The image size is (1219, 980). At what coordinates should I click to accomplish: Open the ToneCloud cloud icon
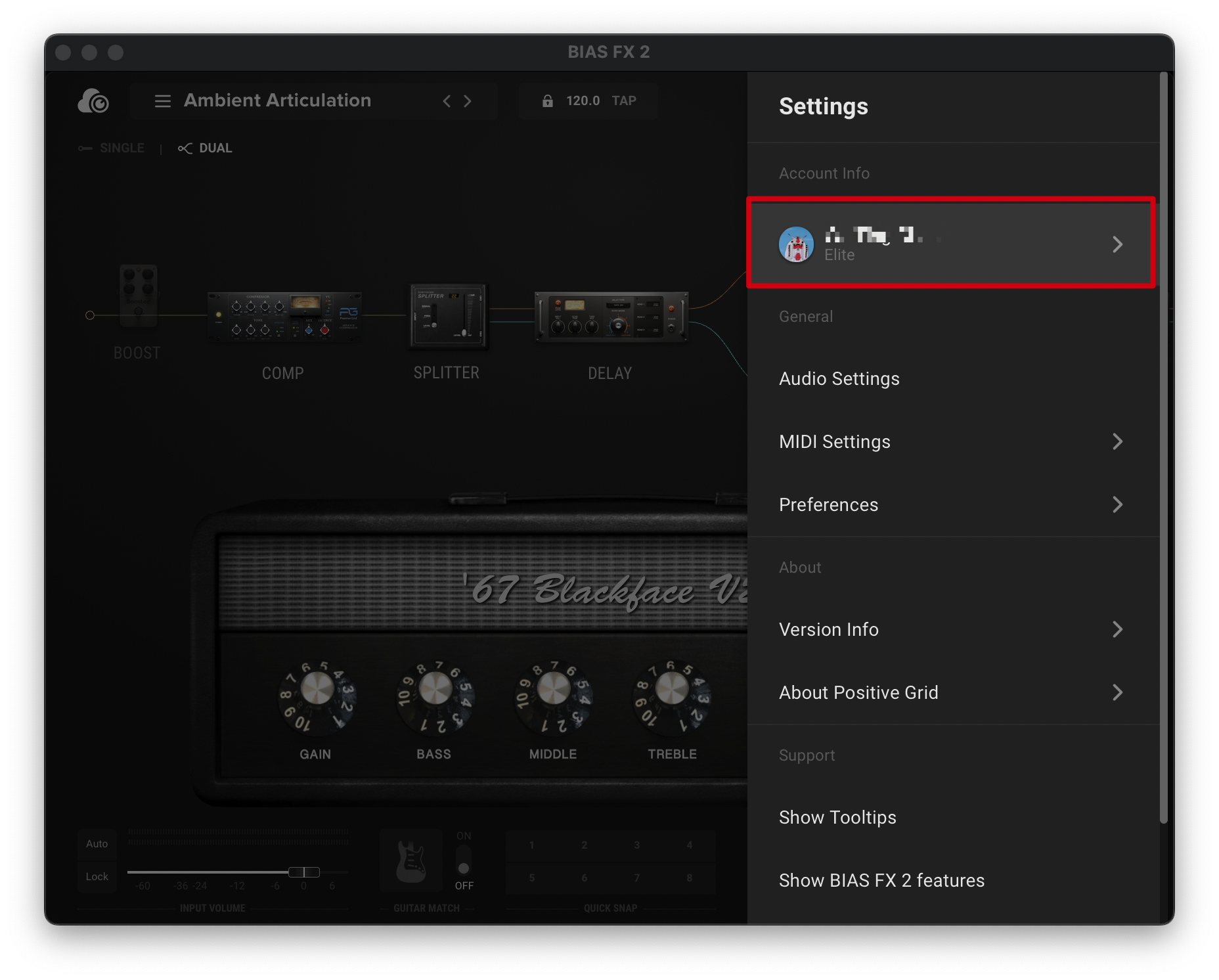(93, 100)
